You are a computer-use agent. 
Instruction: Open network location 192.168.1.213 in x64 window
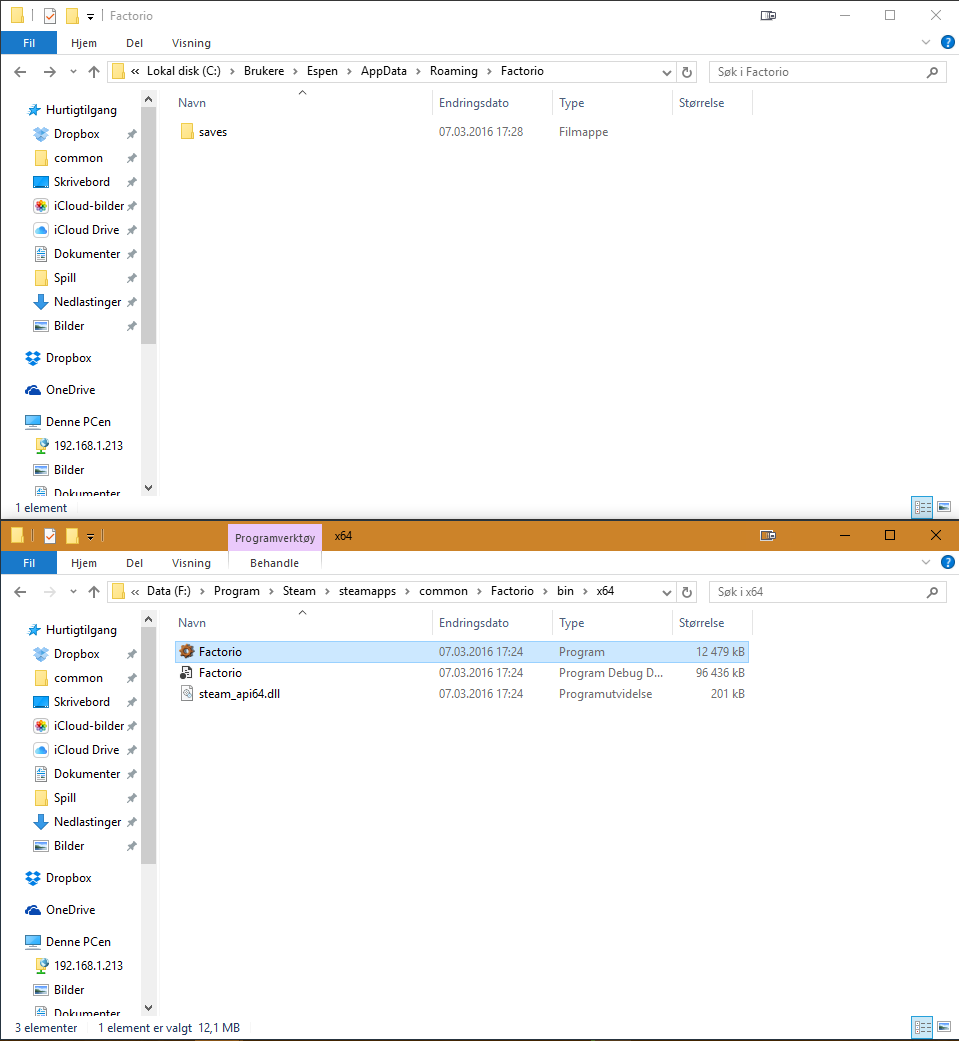(x=88, y=966)
